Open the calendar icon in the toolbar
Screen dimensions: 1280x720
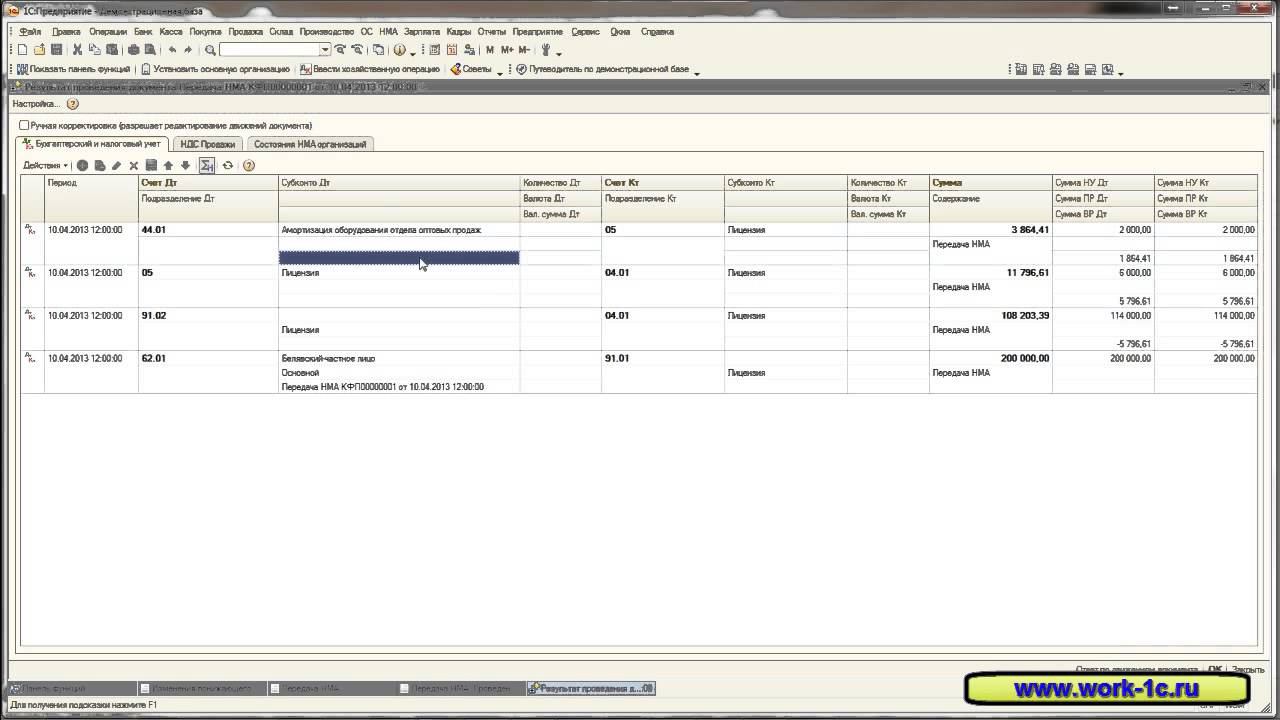[452, 50]
